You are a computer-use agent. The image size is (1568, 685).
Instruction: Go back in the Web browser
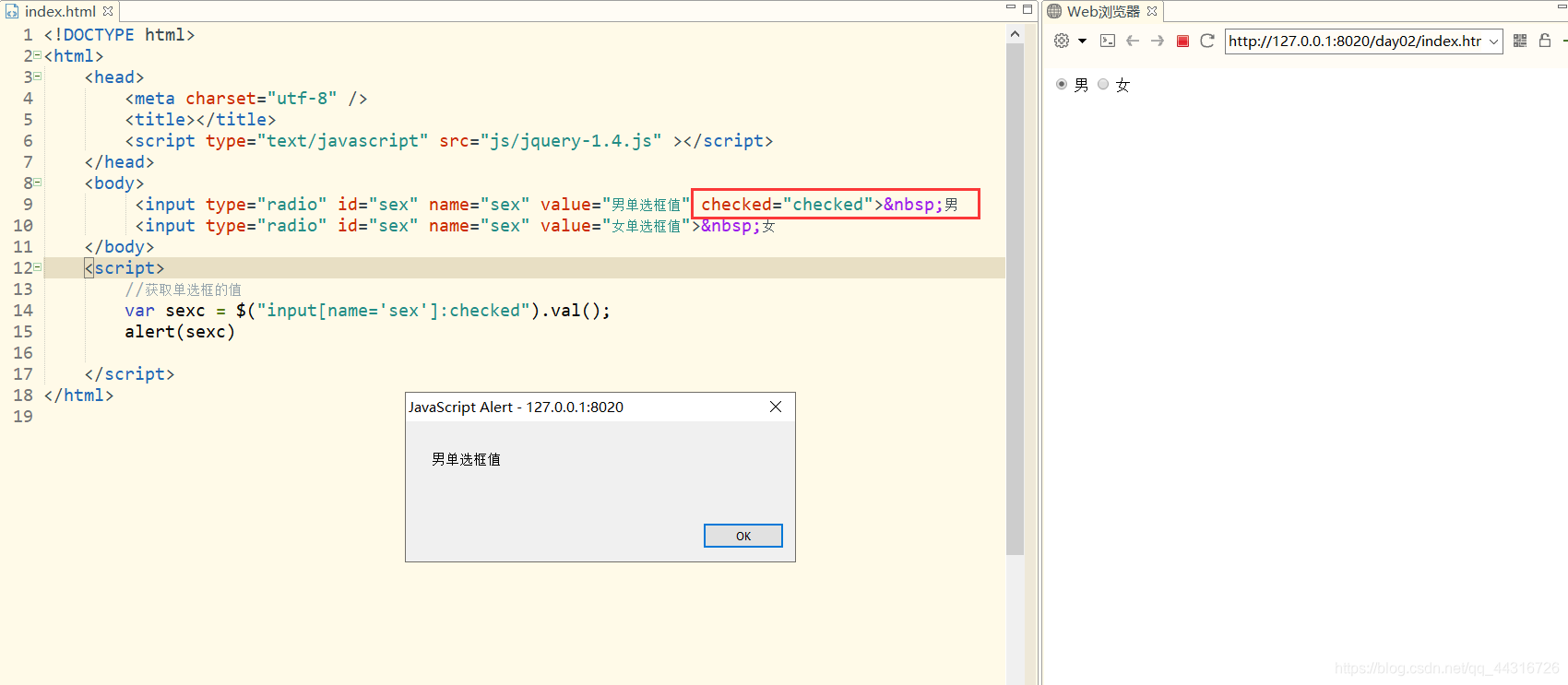[1133, 41]
